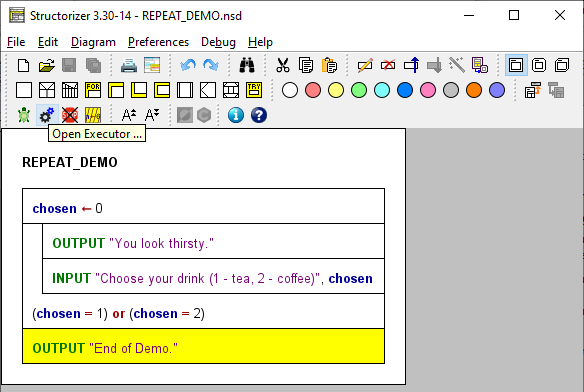Image resolution: width=584 pixels, height=392 pixels.
Task: Clear all breakpoints with crossed stop icon
Action: click(x=70, y=115)
